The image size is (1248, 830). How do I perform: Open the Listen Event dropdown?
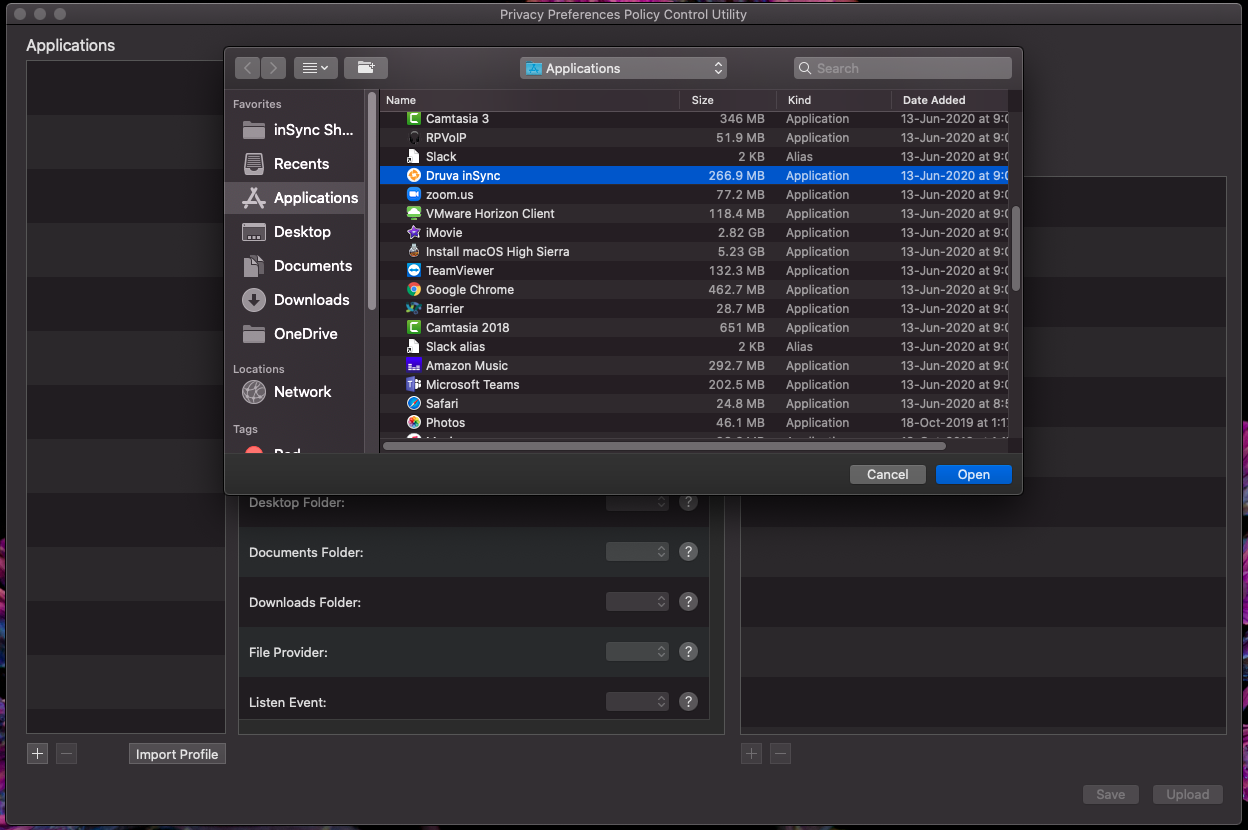(637, 702)
